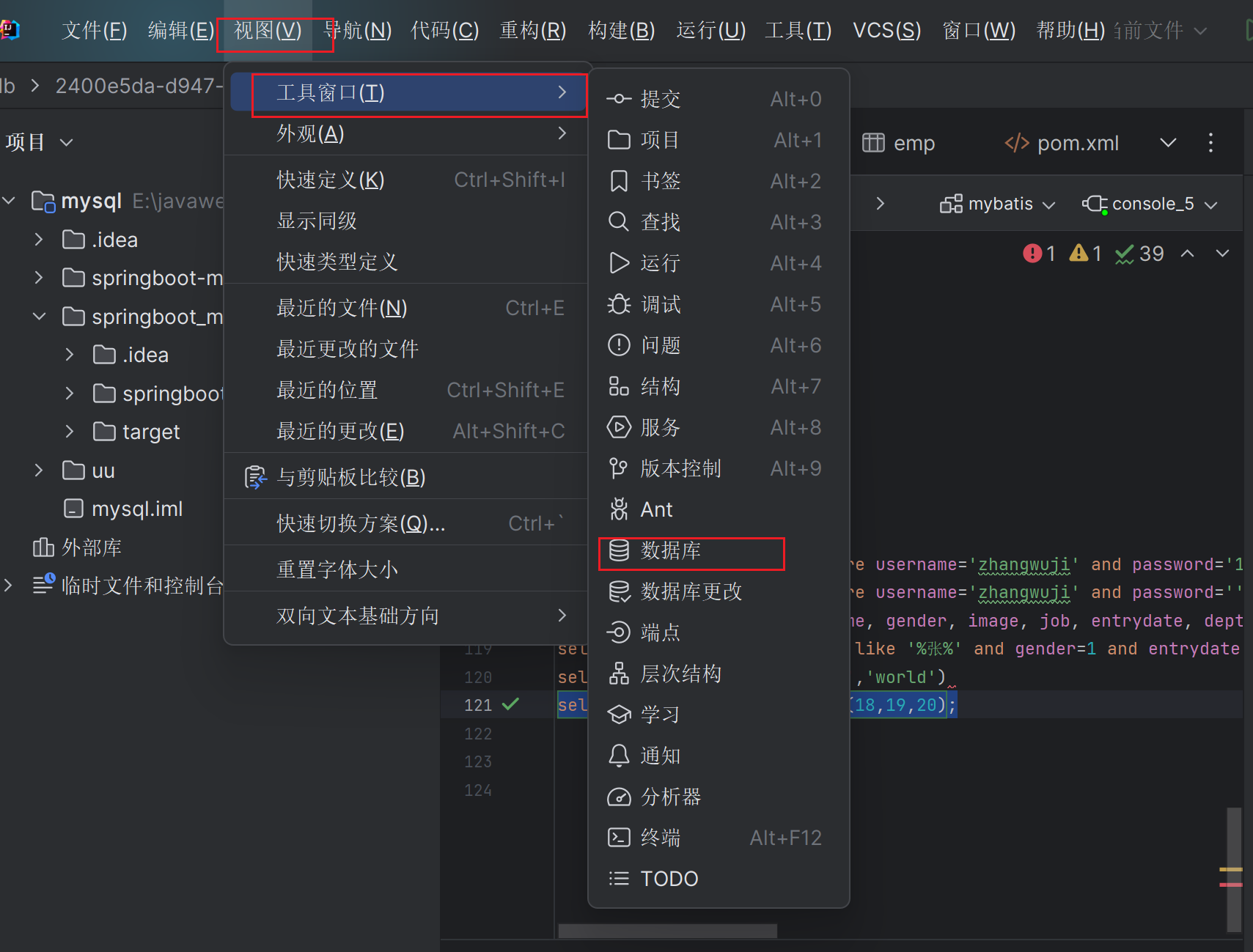
Task: Click the 版本控制 branch icon
Action: pos(619,468)
